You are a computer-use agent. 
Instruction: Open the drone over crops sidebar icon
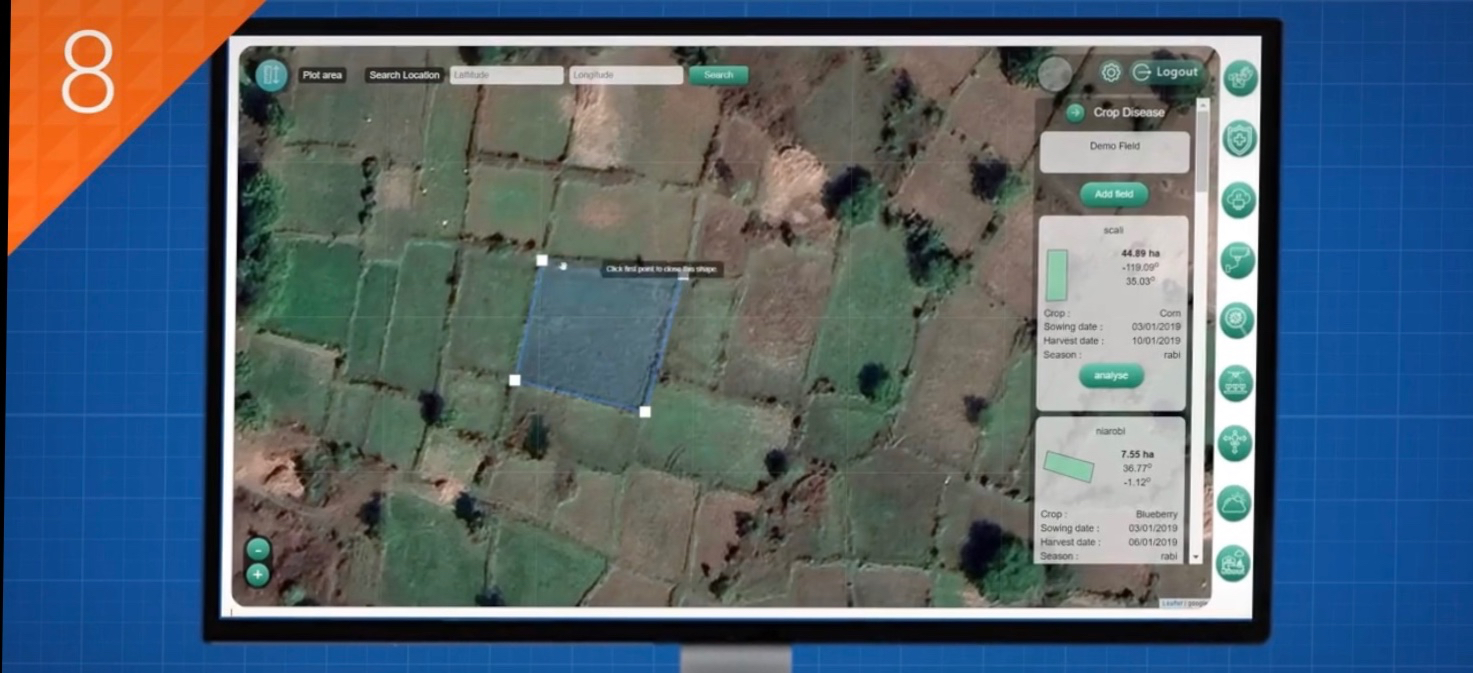coord(1236,382)
